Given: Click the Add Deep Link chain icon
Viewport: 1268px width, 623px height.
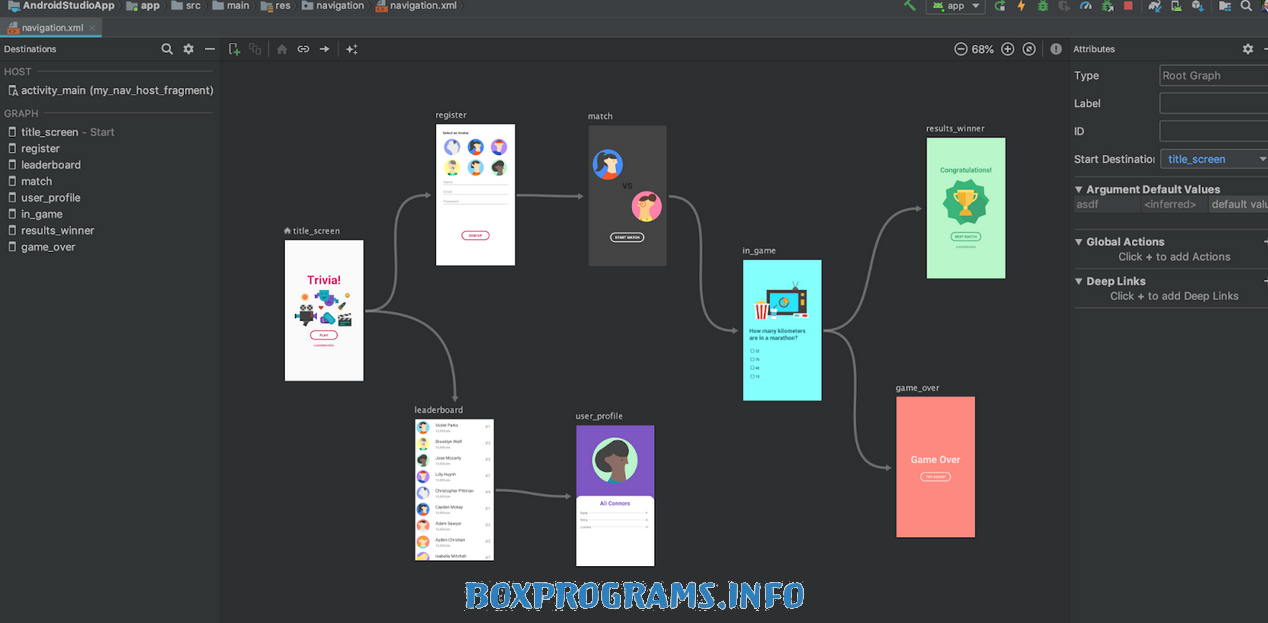Looking at the screenshot, I should 303,49.
